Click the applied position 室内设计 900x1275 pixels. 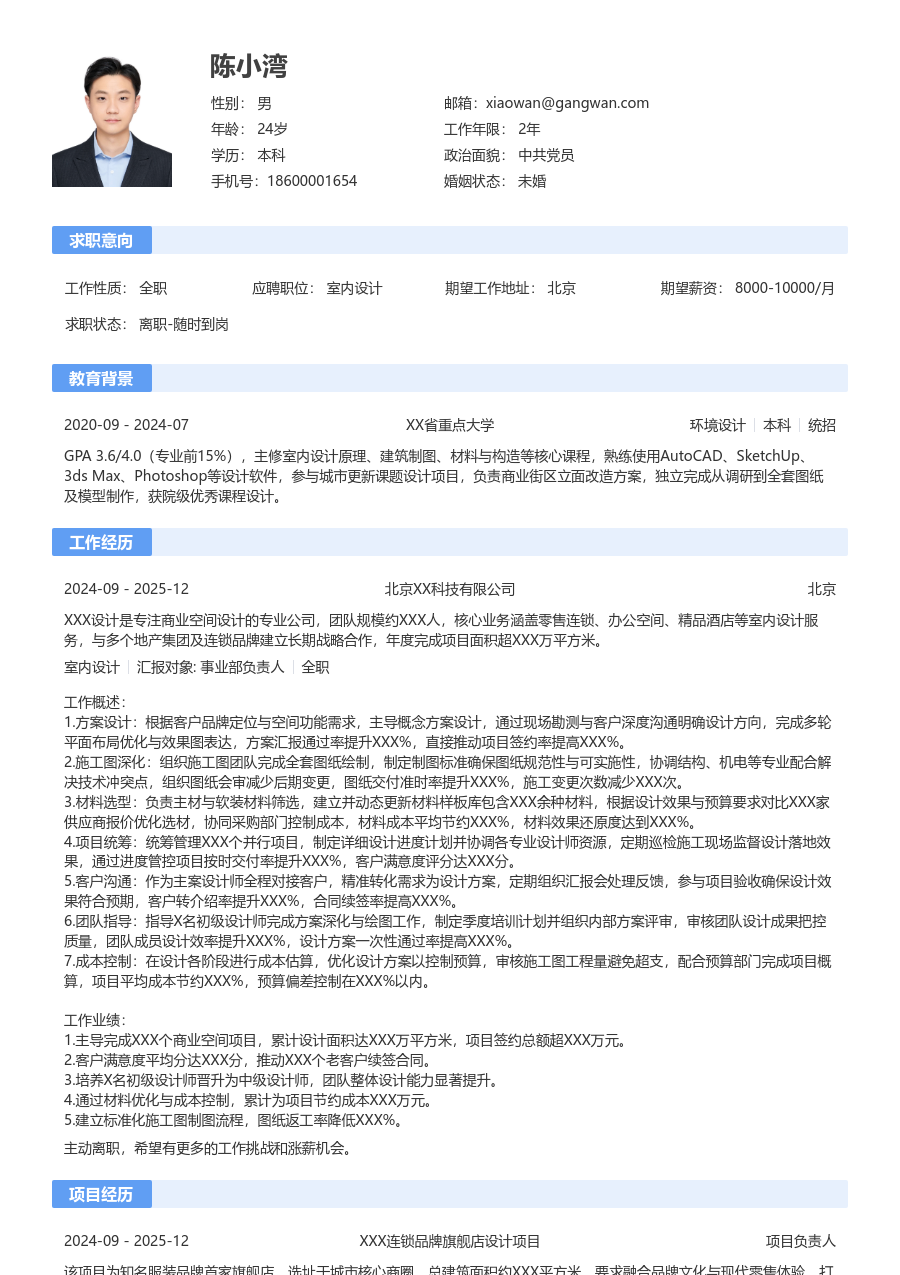[354, 288]
